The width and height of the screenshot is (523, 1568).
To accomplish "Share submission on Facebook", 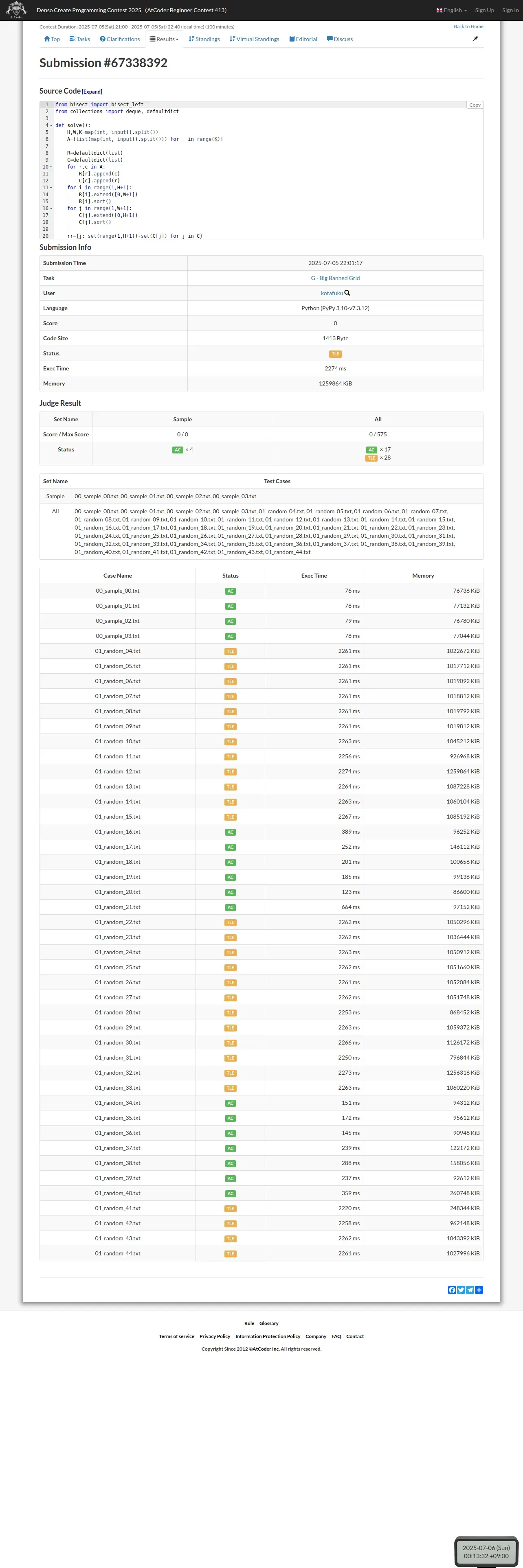I will (452, 1290).
